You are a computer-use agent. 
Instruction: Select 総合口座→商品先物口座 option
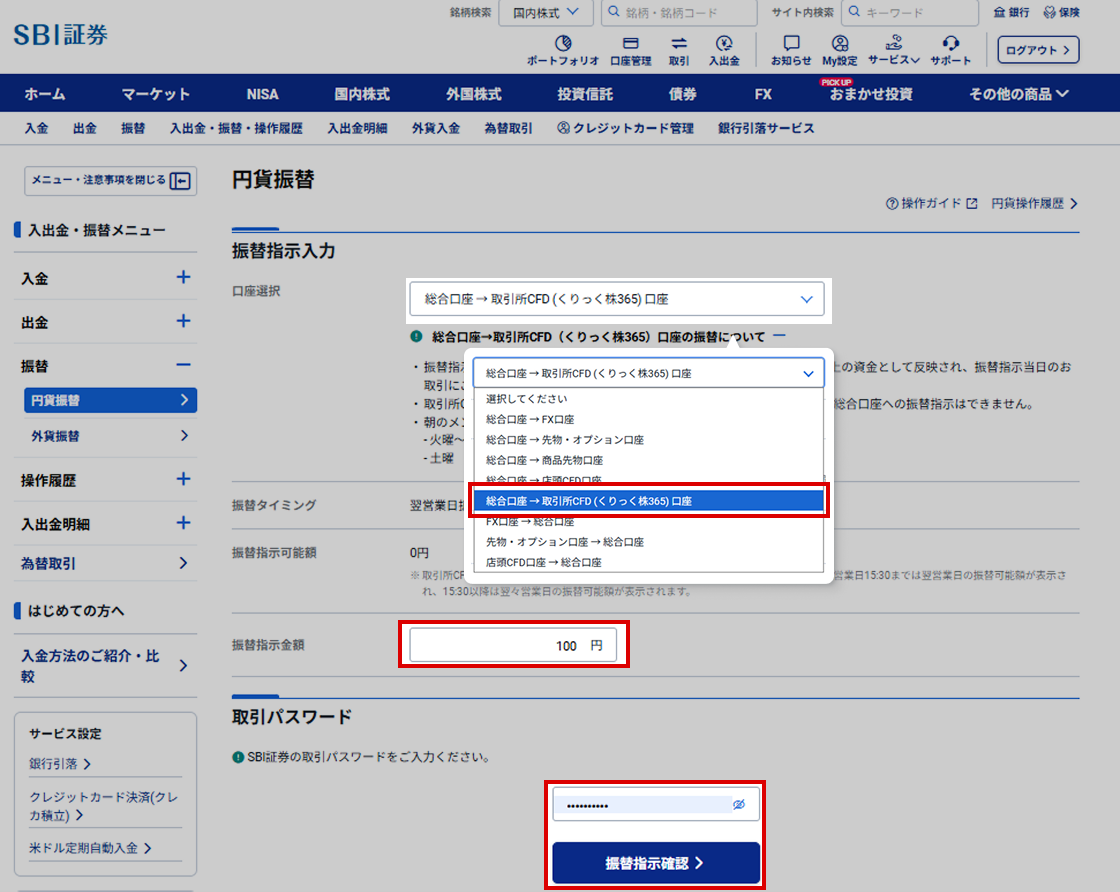click(x=649, y=460)
